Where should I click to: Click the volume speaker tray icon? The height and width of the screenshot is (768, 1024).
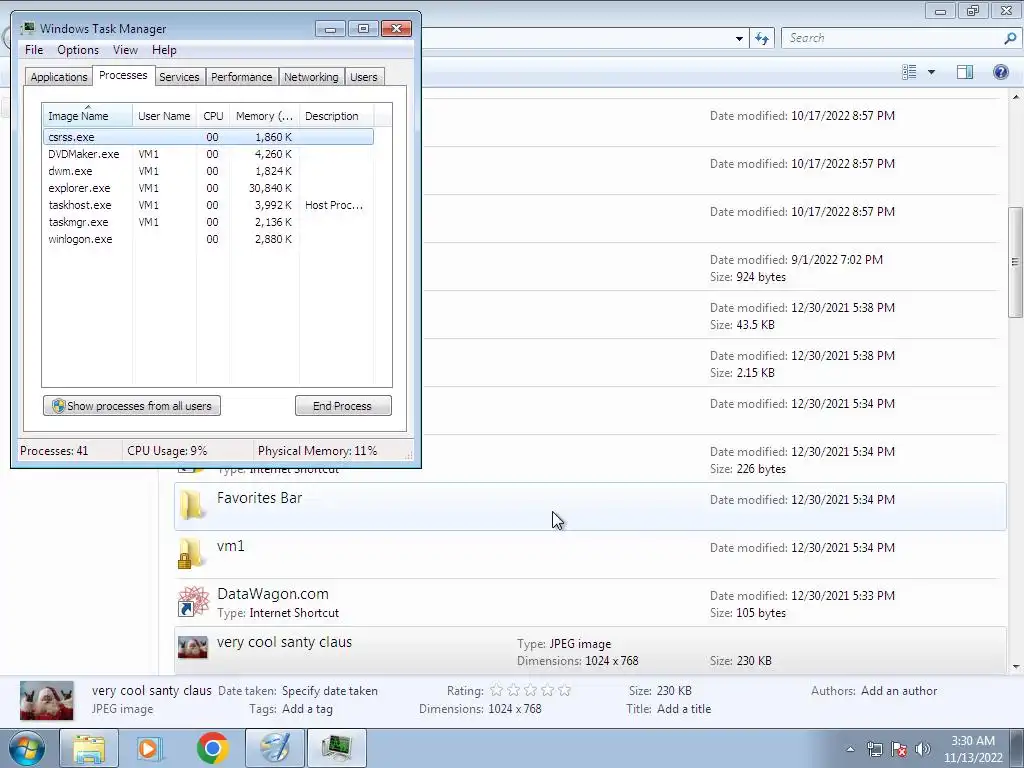923,749
